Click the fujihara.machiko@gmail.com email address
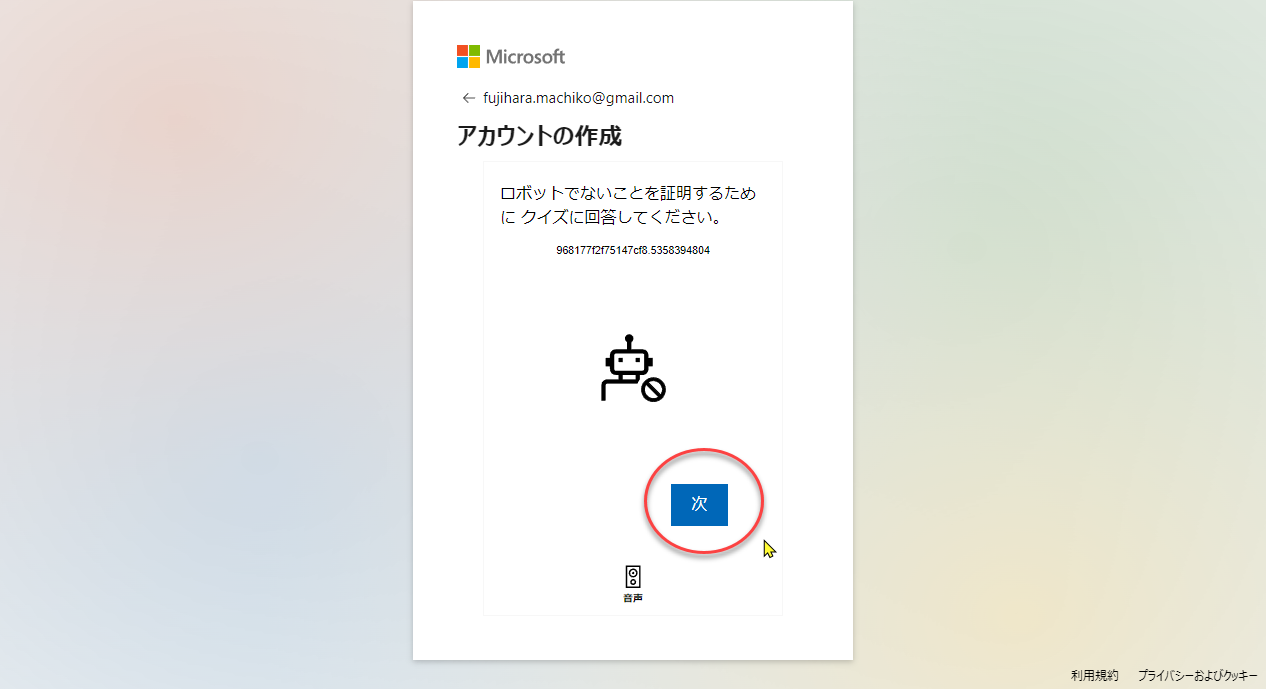Viewport: 1266px width, 689px height. [578, 98]
